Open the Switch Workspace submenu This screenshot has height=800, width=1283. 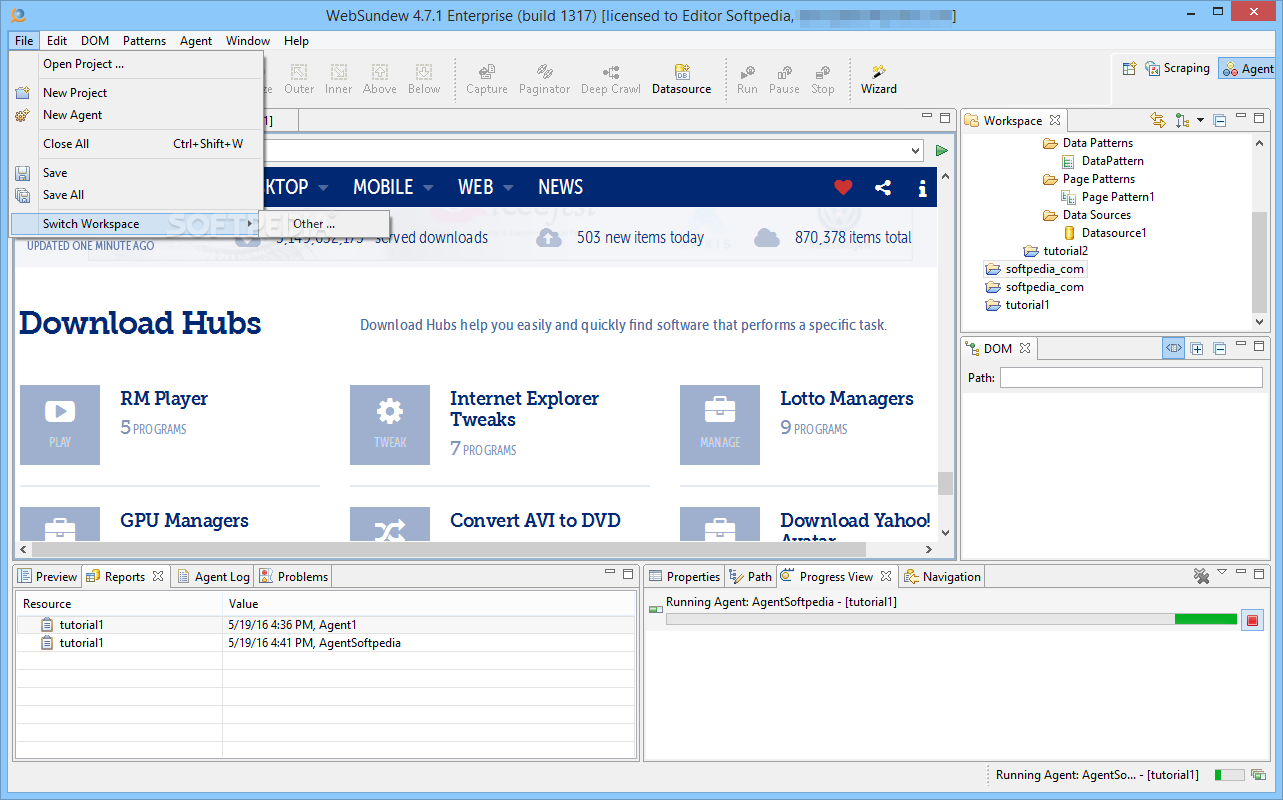pos(136,223)
